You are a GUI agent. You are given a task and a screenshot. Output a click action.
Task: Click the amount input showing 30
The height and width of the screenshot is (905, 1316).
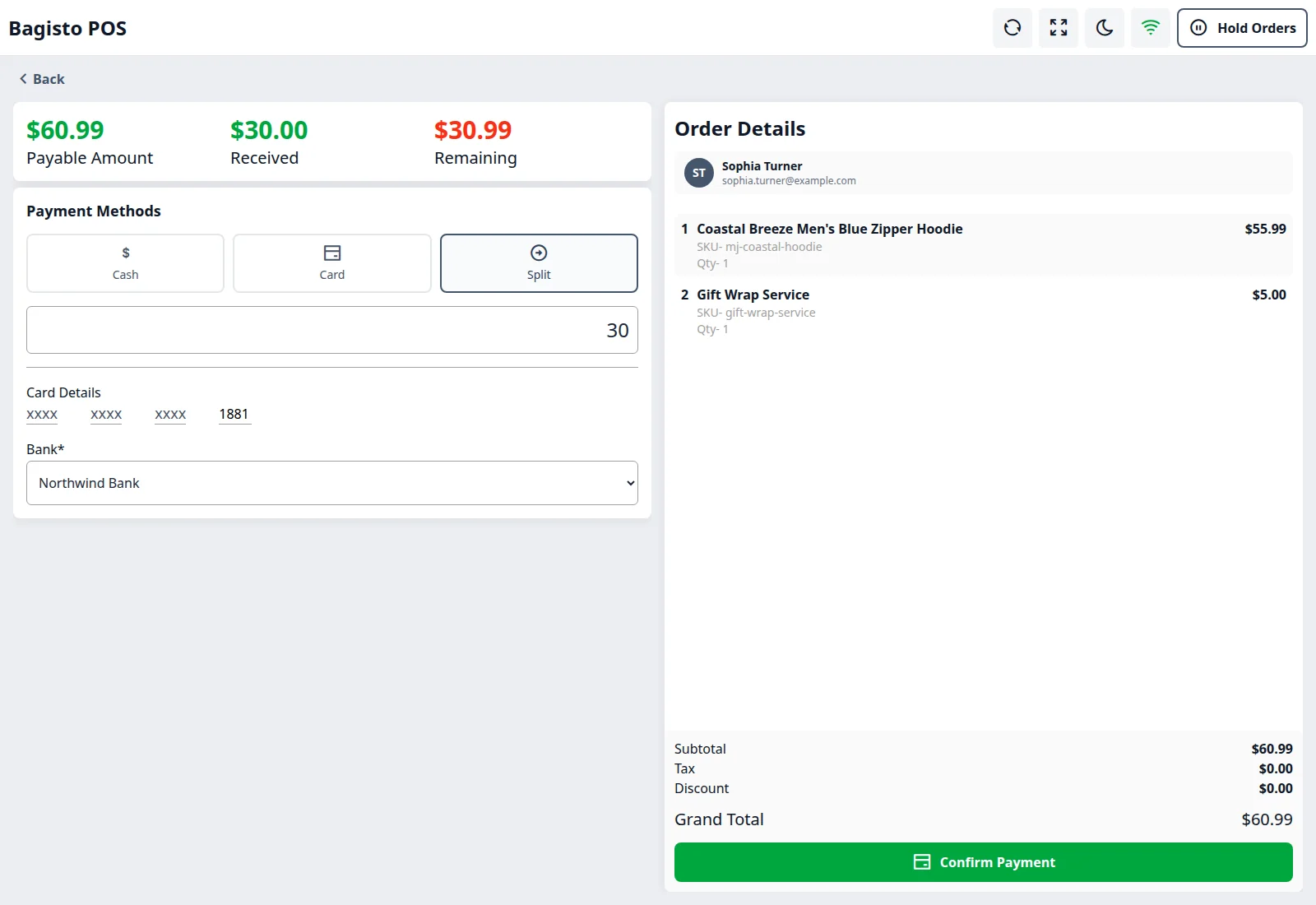(332, 330)
